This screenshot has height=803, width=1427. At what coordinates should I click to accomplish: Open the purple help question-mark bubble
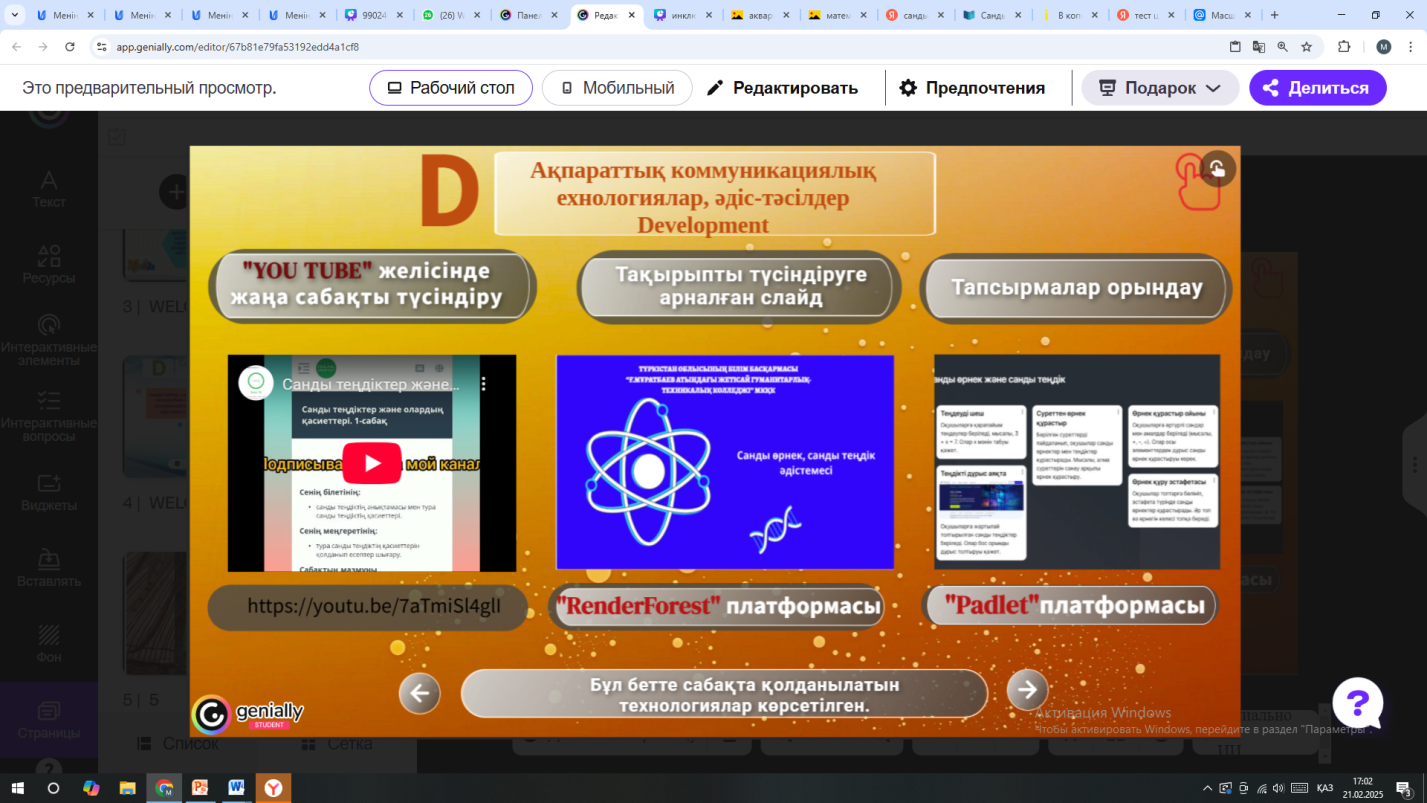[1357, 703]
